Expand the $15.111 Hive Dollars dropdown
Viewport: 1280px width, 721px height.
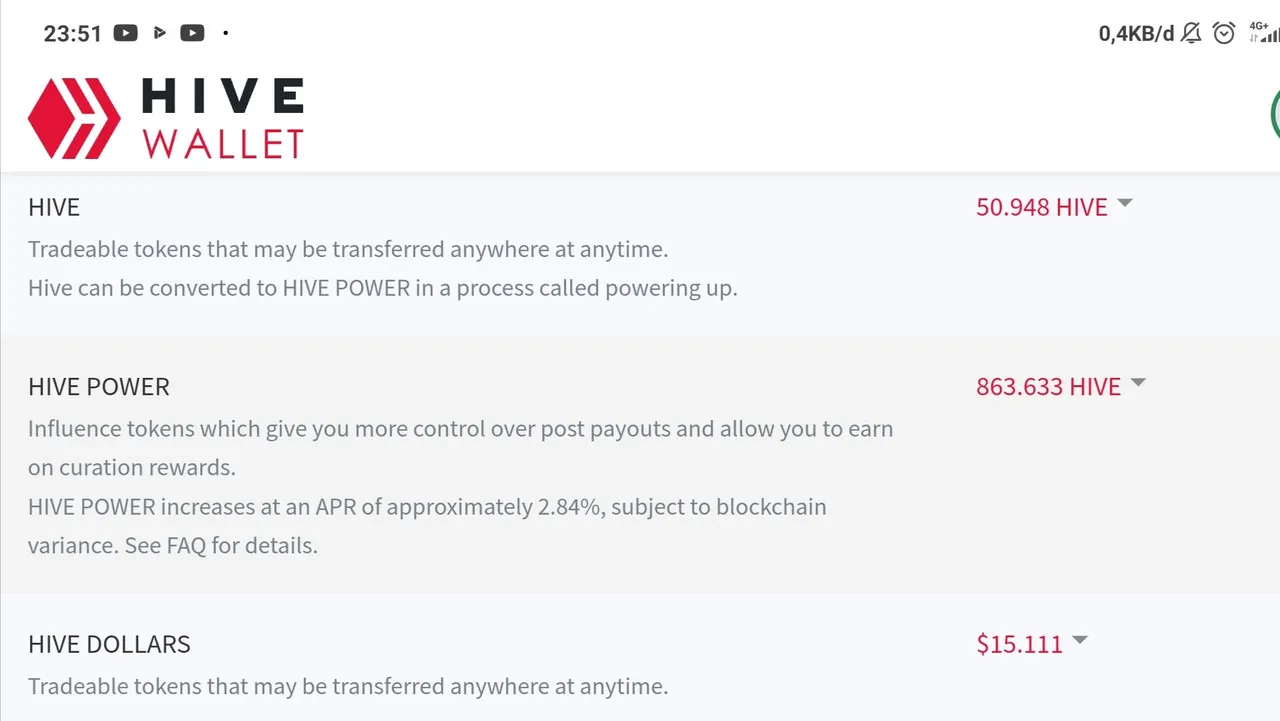[x=1080, y=640]
